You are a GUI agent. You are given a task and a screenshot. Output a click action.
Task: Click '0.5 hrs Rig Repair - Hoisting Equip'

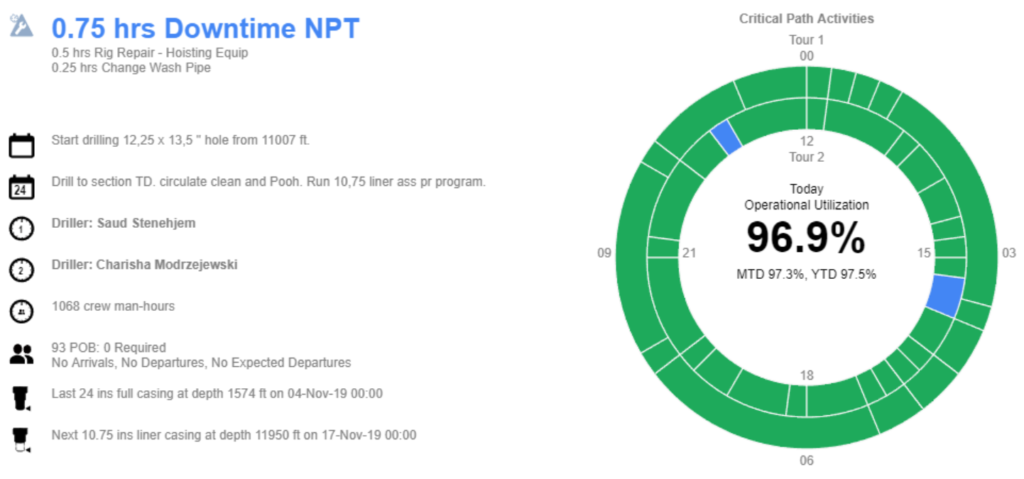pyautogui.click(x=150, y=53)
